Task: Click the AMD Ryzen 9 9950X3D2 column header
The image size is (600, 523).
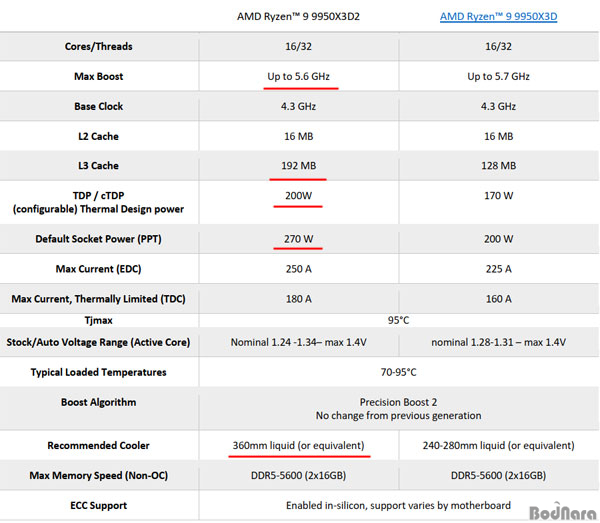Action: click(x=296, y=16)
